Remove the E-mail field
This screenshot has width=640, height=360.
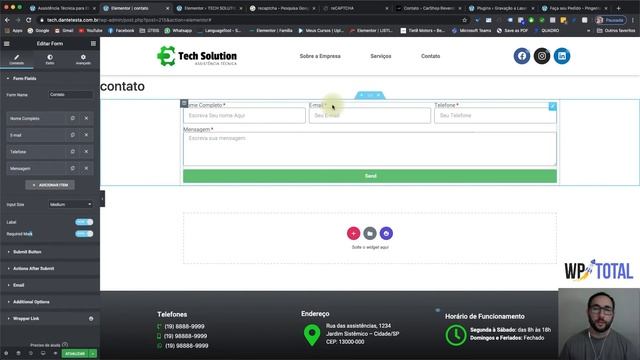[x=86, y=135]
